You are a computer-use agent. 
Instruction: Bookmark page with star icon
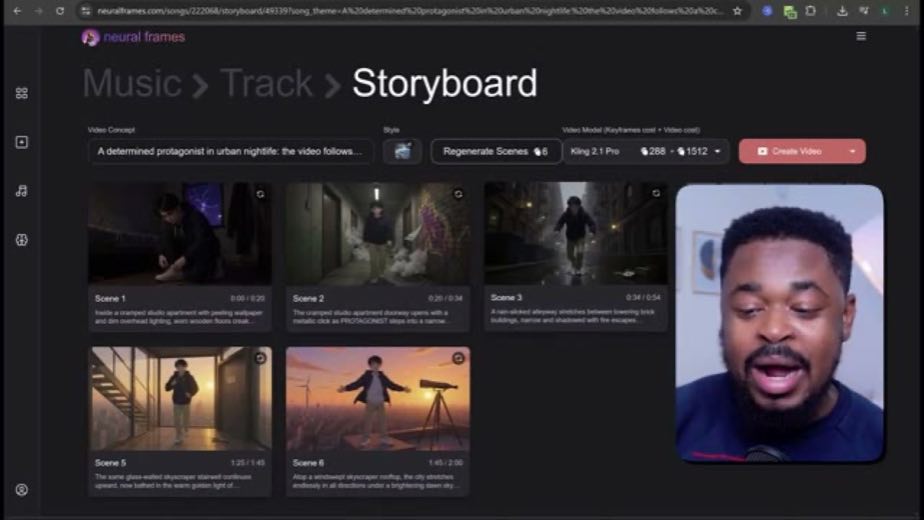[x=737, y=11]
